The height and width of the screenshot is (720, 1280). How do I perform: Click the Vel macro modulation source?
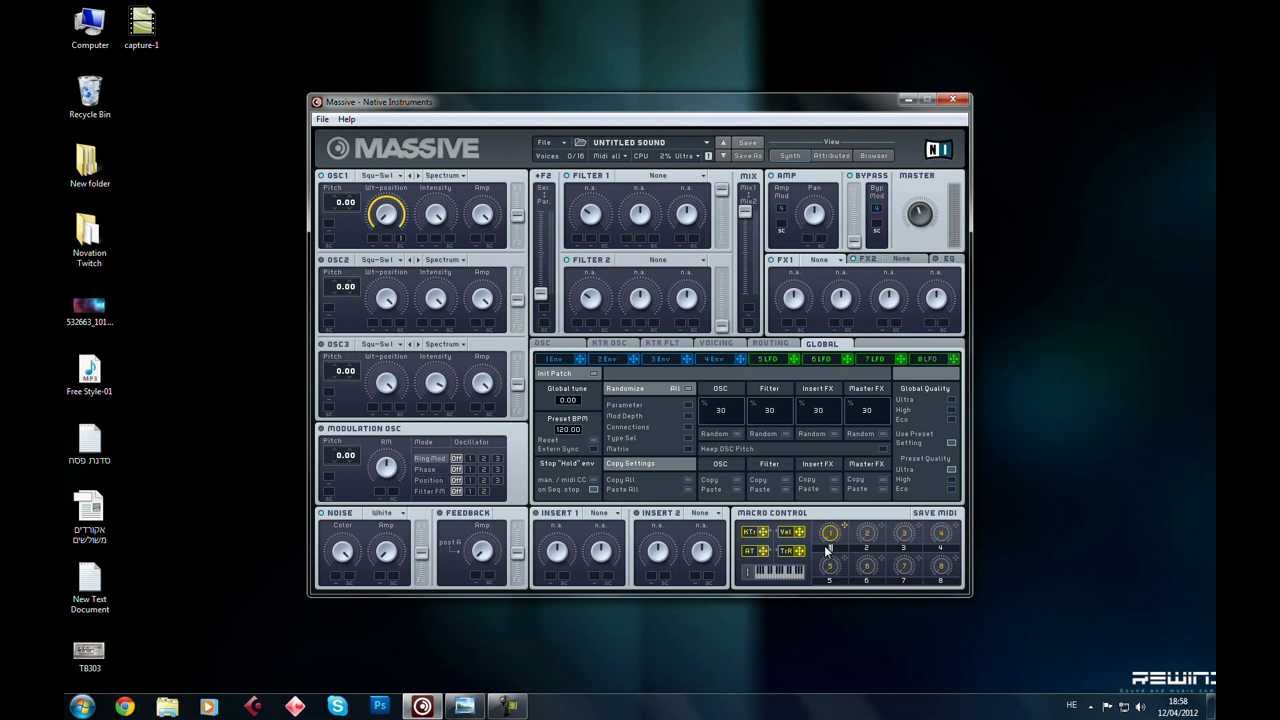coord(791,532)
